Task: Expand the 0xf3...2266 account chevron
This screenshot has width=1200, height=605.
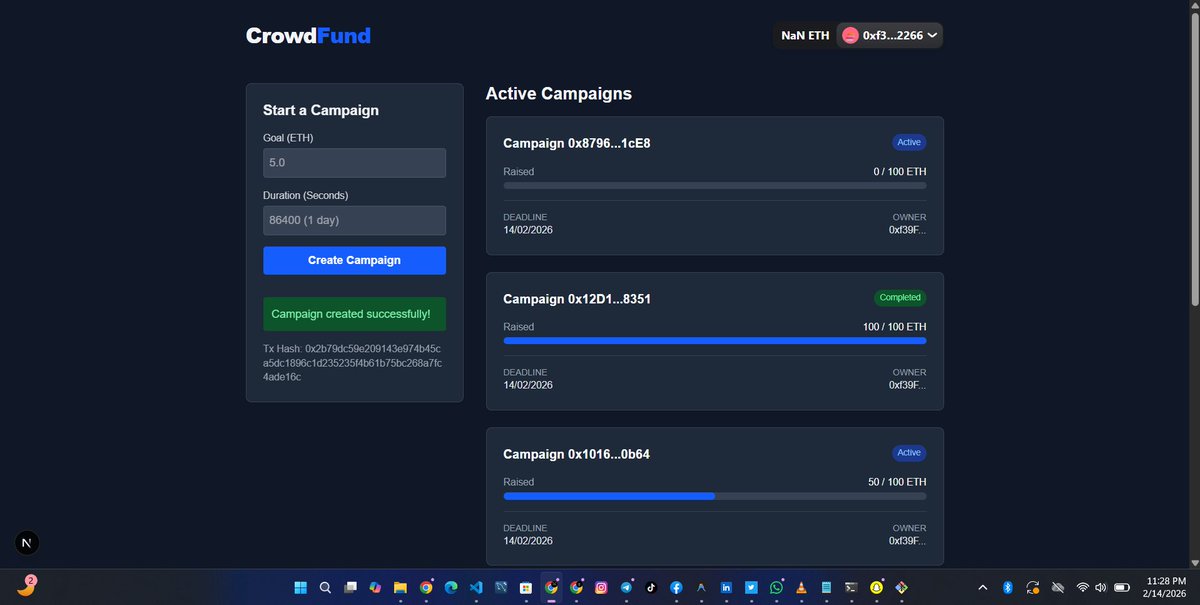Action: click(x=932, y=35)
